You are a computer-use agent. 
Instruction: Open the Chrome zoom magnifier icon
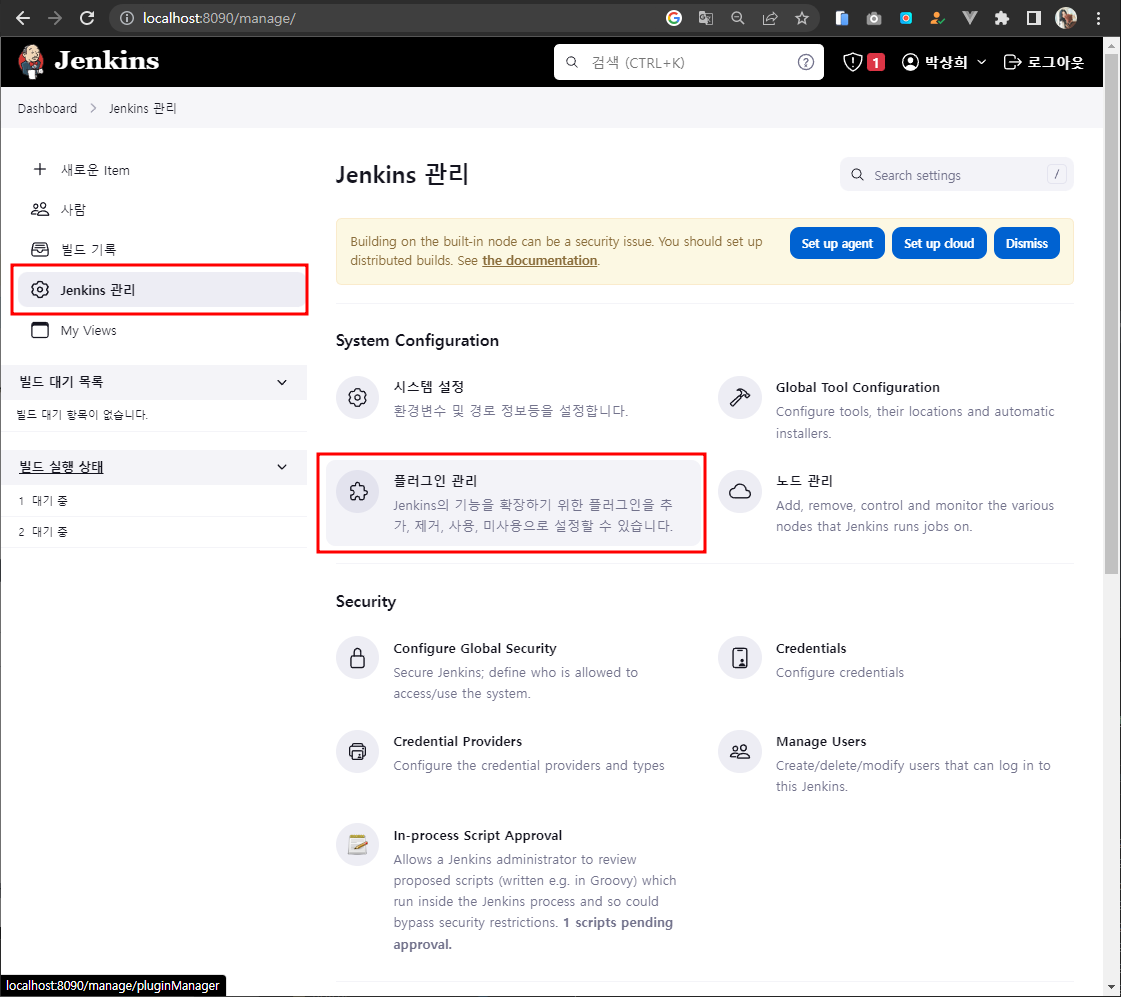[738, 18]
